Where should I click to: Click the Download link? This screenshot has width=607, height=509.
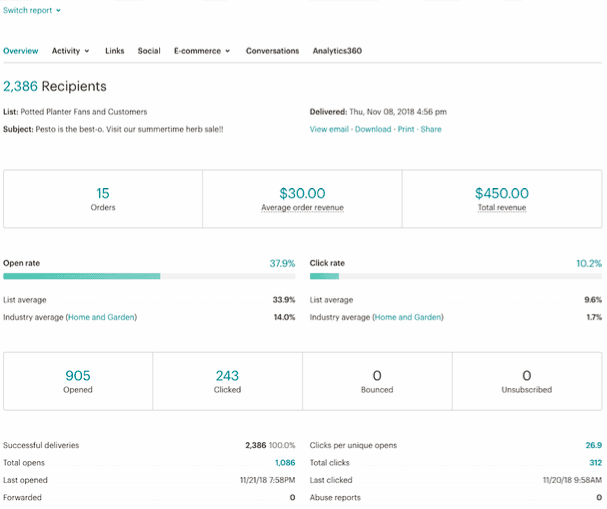[x=373, y=129]
